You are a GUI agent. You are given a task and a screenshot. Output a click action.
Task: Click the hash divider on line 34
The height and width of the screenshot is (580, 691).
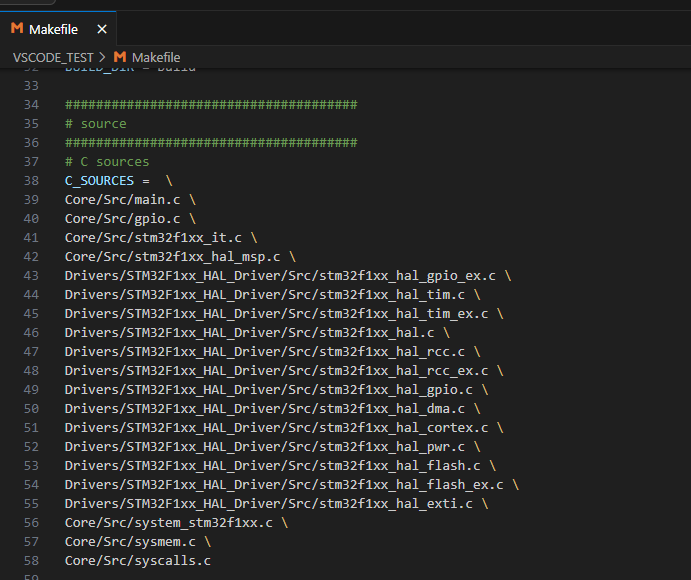click(x=211, y=104)
